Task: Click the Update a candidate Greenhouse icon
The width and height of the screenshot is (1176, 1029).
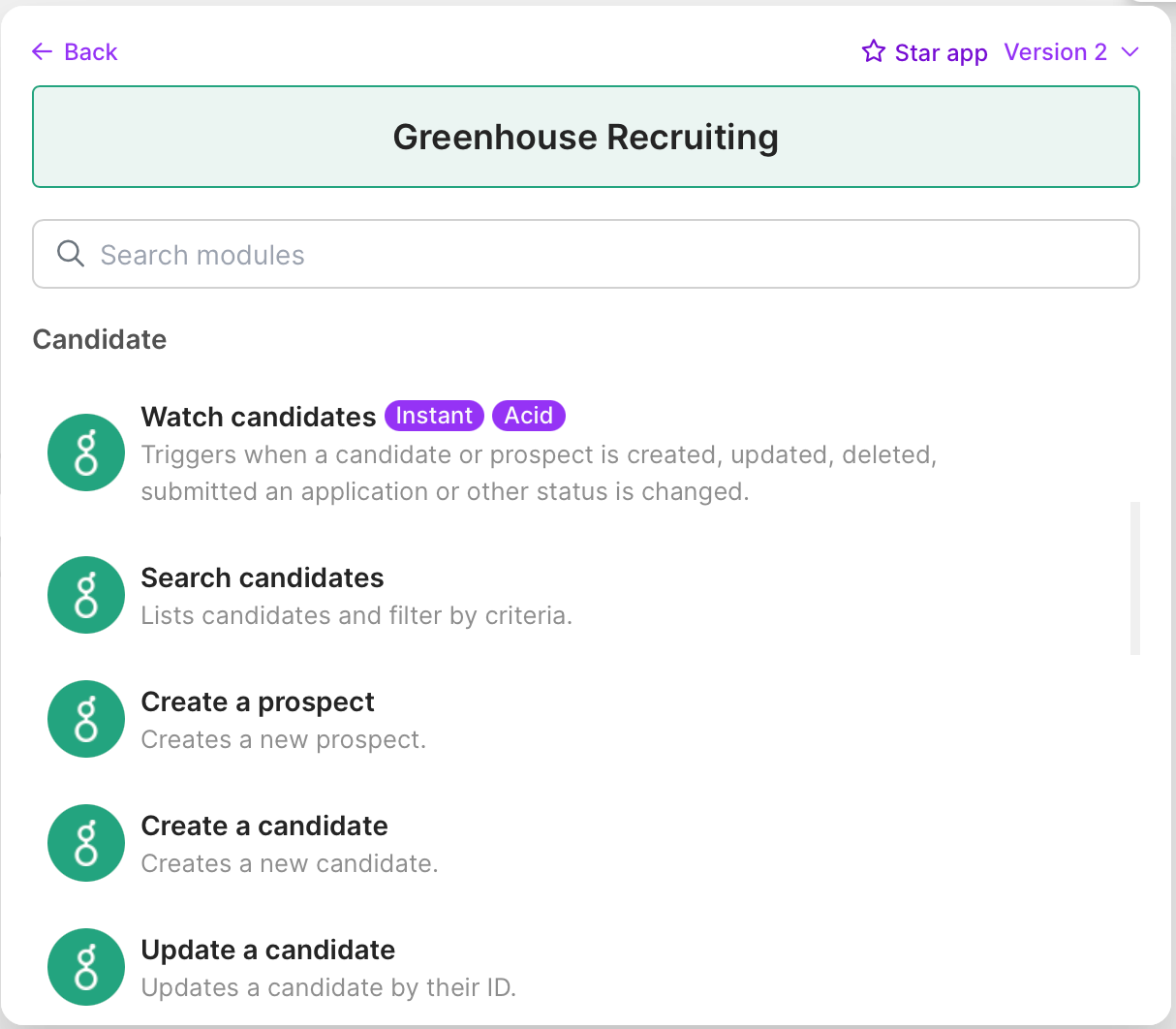Action: (x=86, y=967)
